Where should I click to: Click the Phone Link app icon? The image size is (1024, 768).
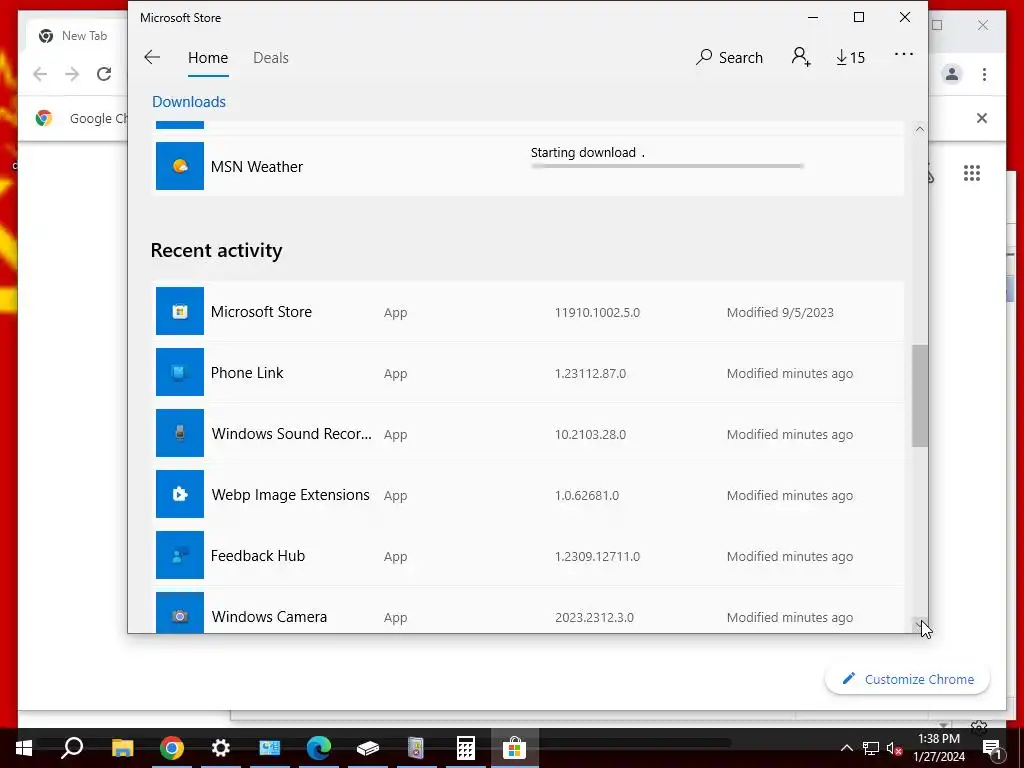[x=180, y=372]
